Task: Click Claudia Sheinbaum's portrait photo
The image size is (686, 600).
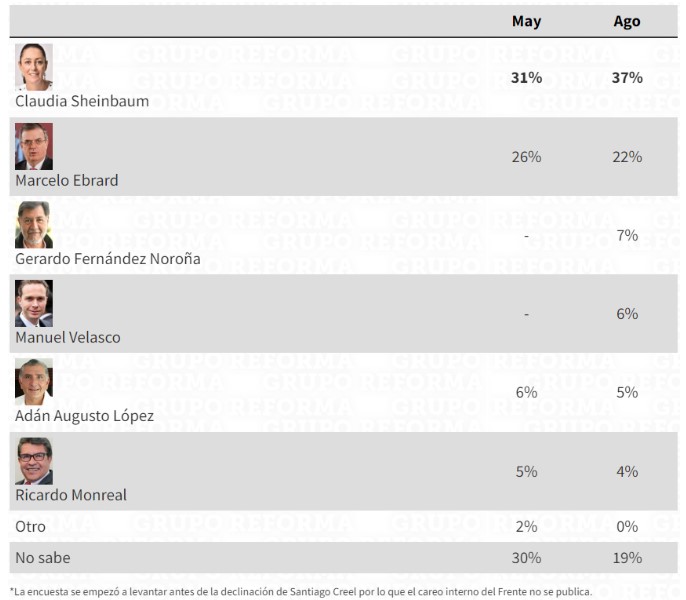Action: 34,67
